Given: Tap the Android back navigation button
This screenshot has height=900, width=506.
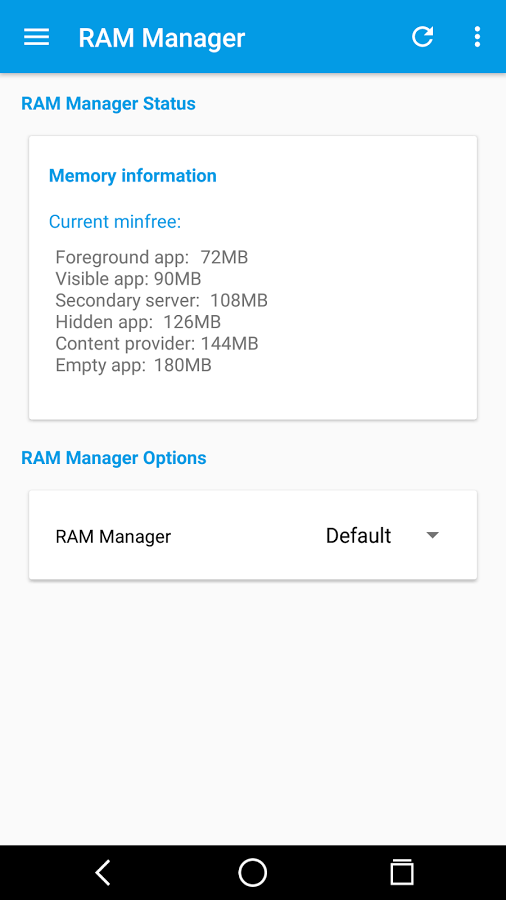Looking at the screenshot, I should (x=103, y=872).
